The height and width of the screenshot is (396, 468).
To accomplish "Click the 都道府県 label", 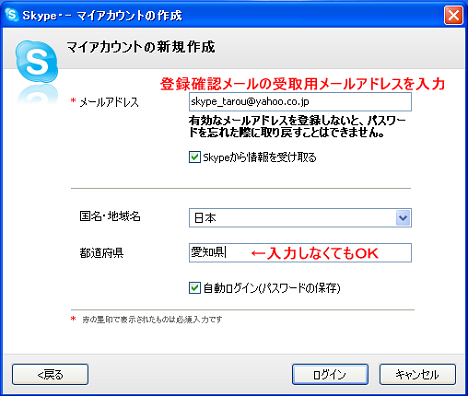I will 102,253.
